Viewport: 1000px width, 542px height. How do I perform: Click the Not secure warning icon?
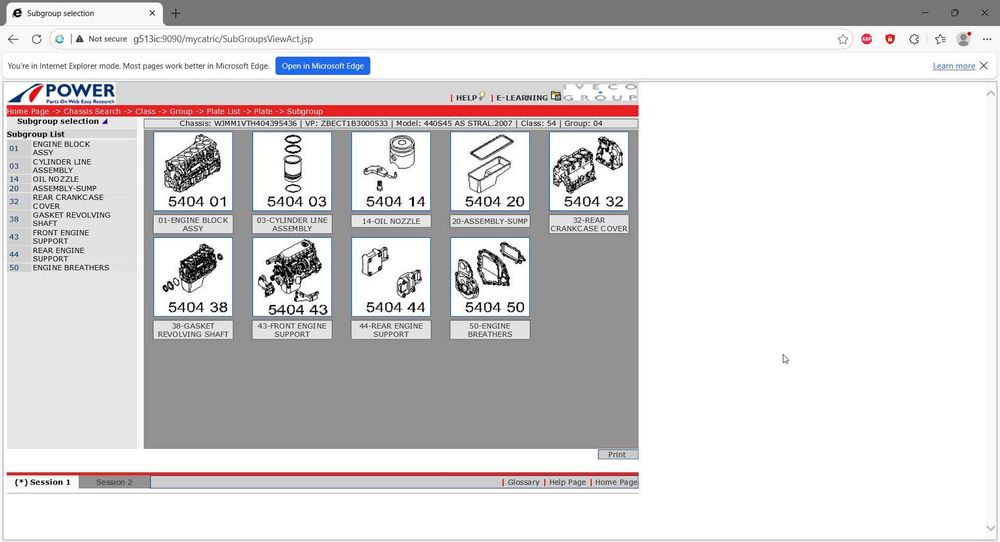point(80,39)
